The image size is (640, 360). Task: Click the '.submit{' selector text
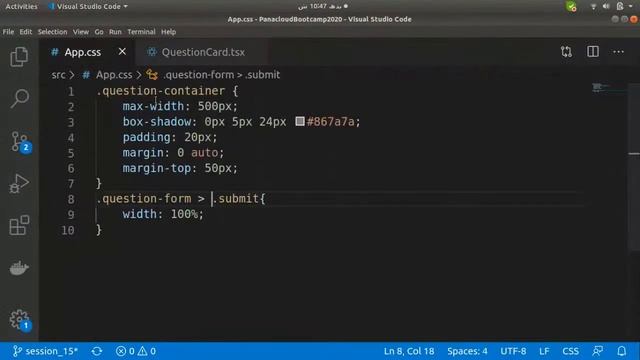(x=240, y=199)
